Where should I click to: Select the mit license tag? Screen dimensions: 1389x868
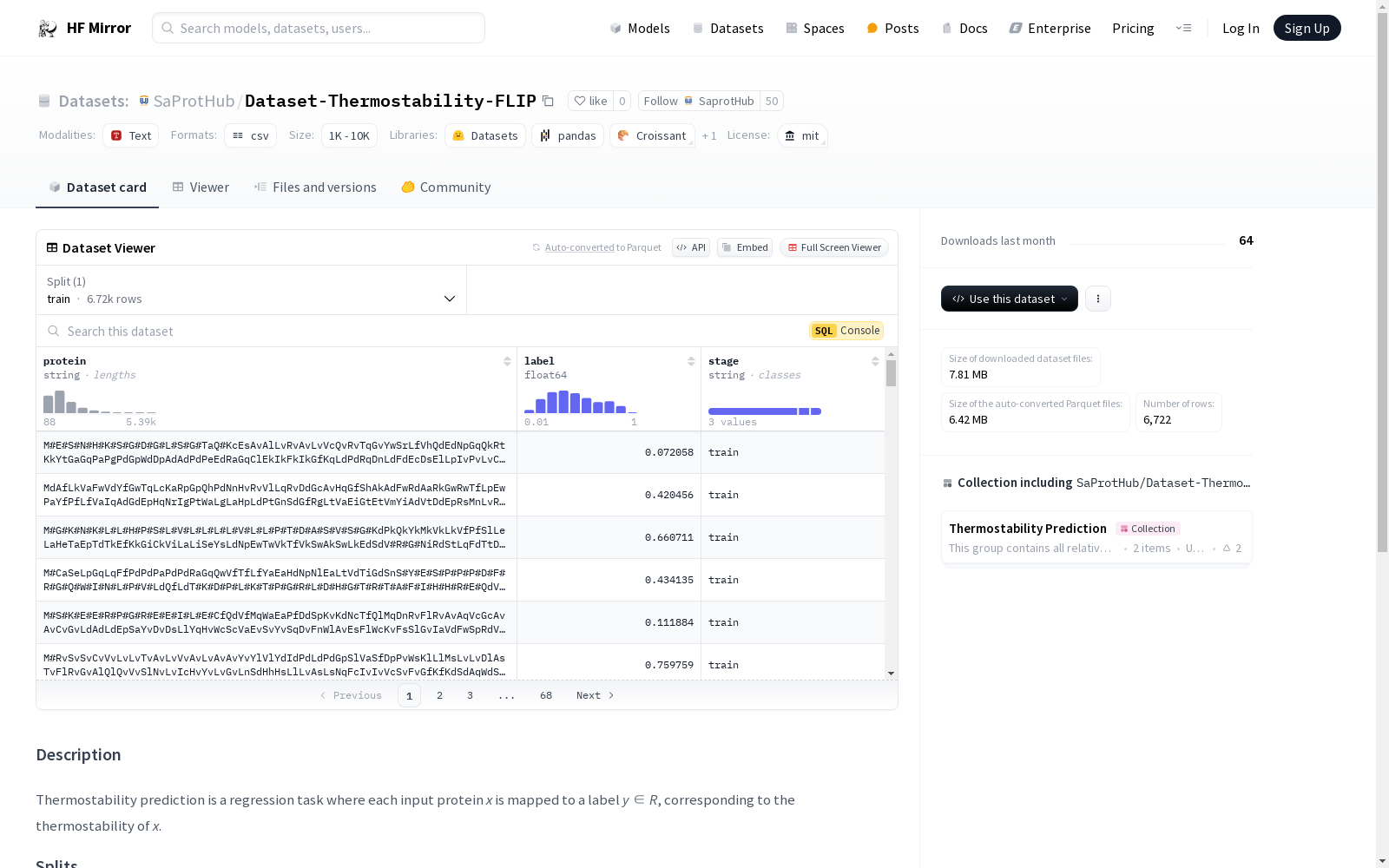click(x=802, y=135)
